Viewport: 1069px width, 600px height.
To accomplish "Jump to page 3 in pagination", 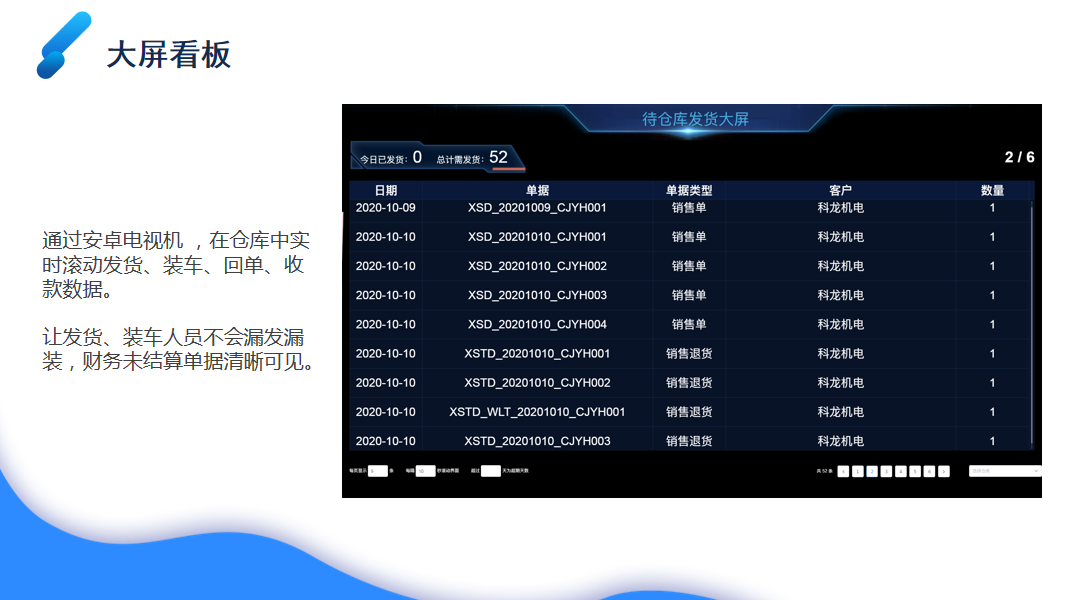I will tap(886, 471).
